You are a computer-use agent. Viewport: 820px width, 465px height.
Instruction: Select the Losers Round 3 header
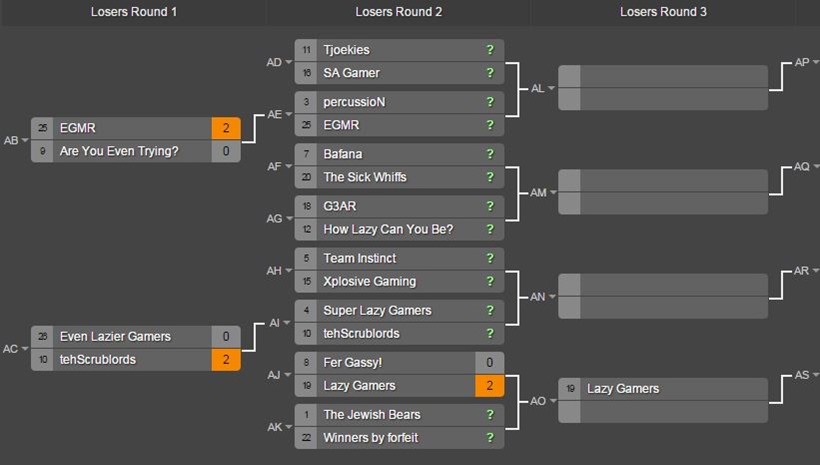(x=663, y=12)
